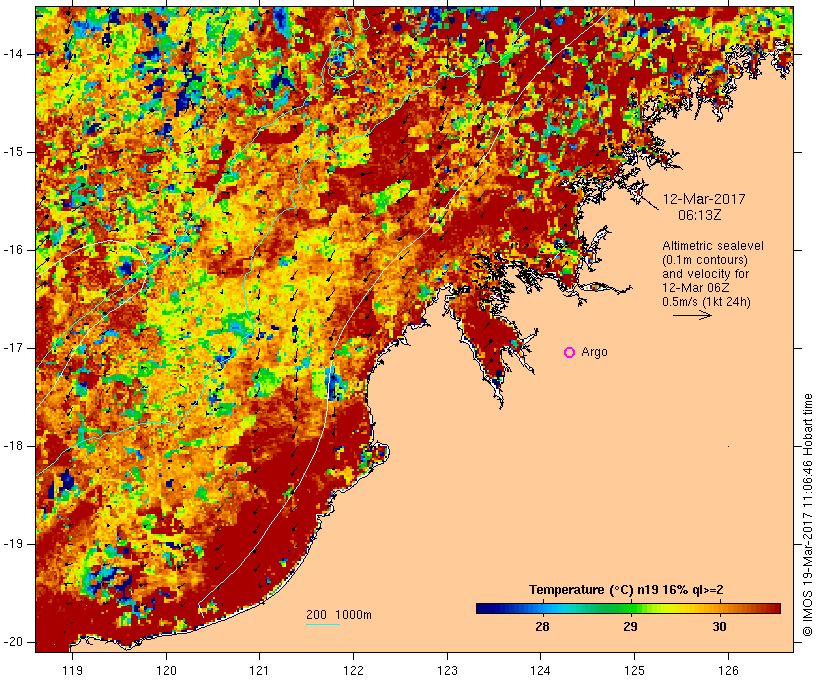The image size is (820, 680).
Task: Click longitude label 124
Action: click(x=540, y=671)
